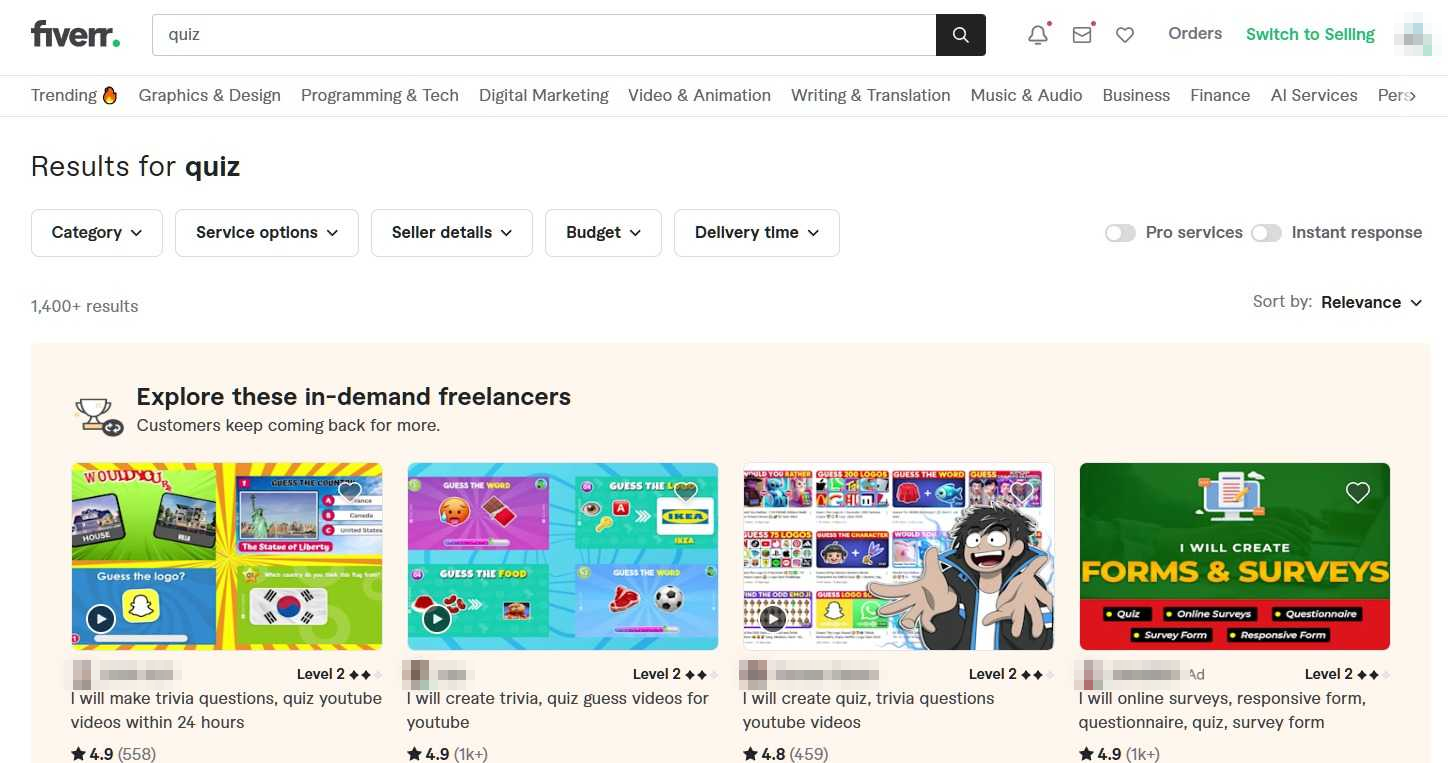Toggle Instant response switch
Screen dimensions: 1448x763
1266,233
